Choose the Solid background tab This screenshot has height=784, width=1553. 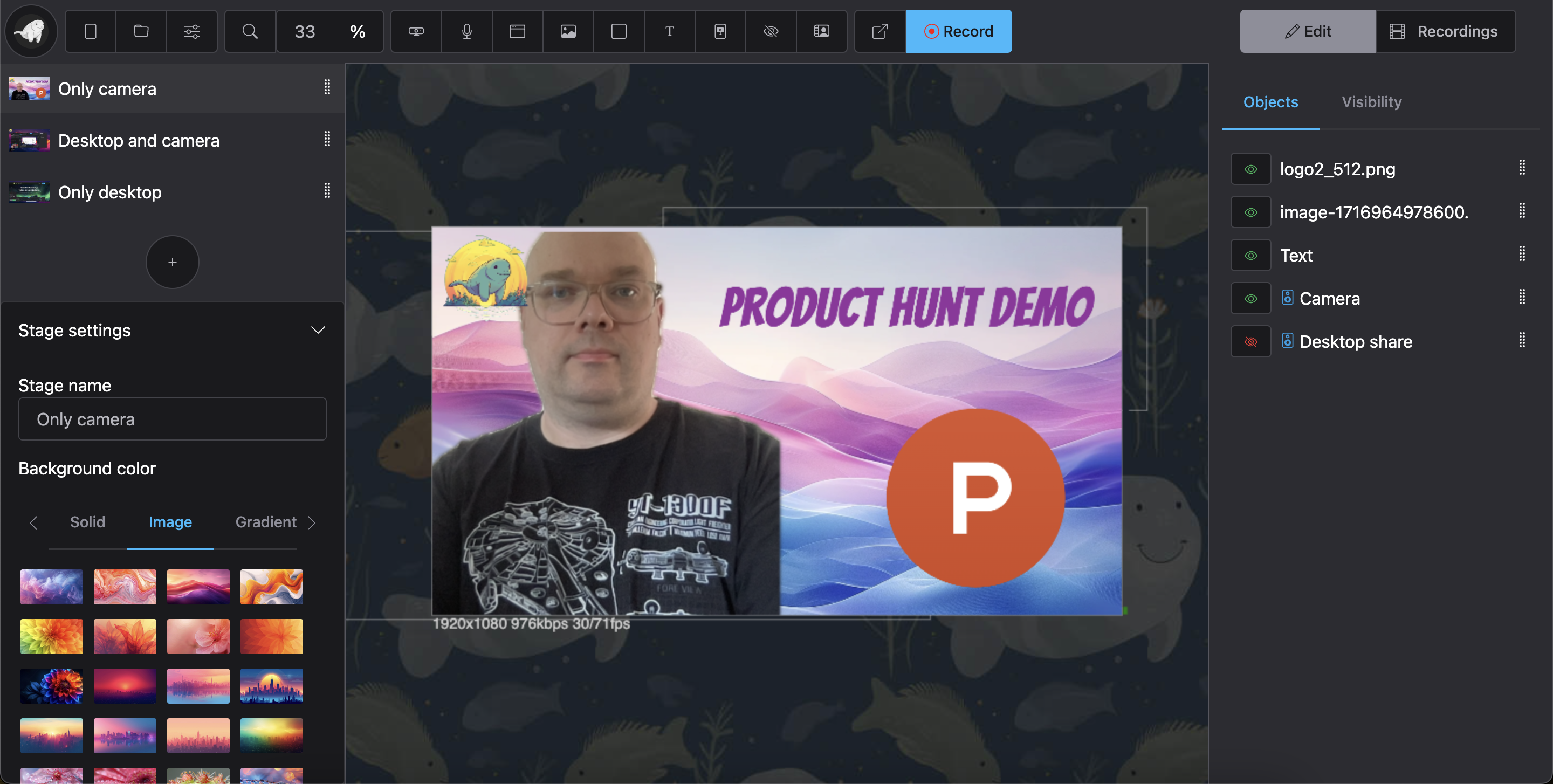pyautogui.click(x=87, y=522)
